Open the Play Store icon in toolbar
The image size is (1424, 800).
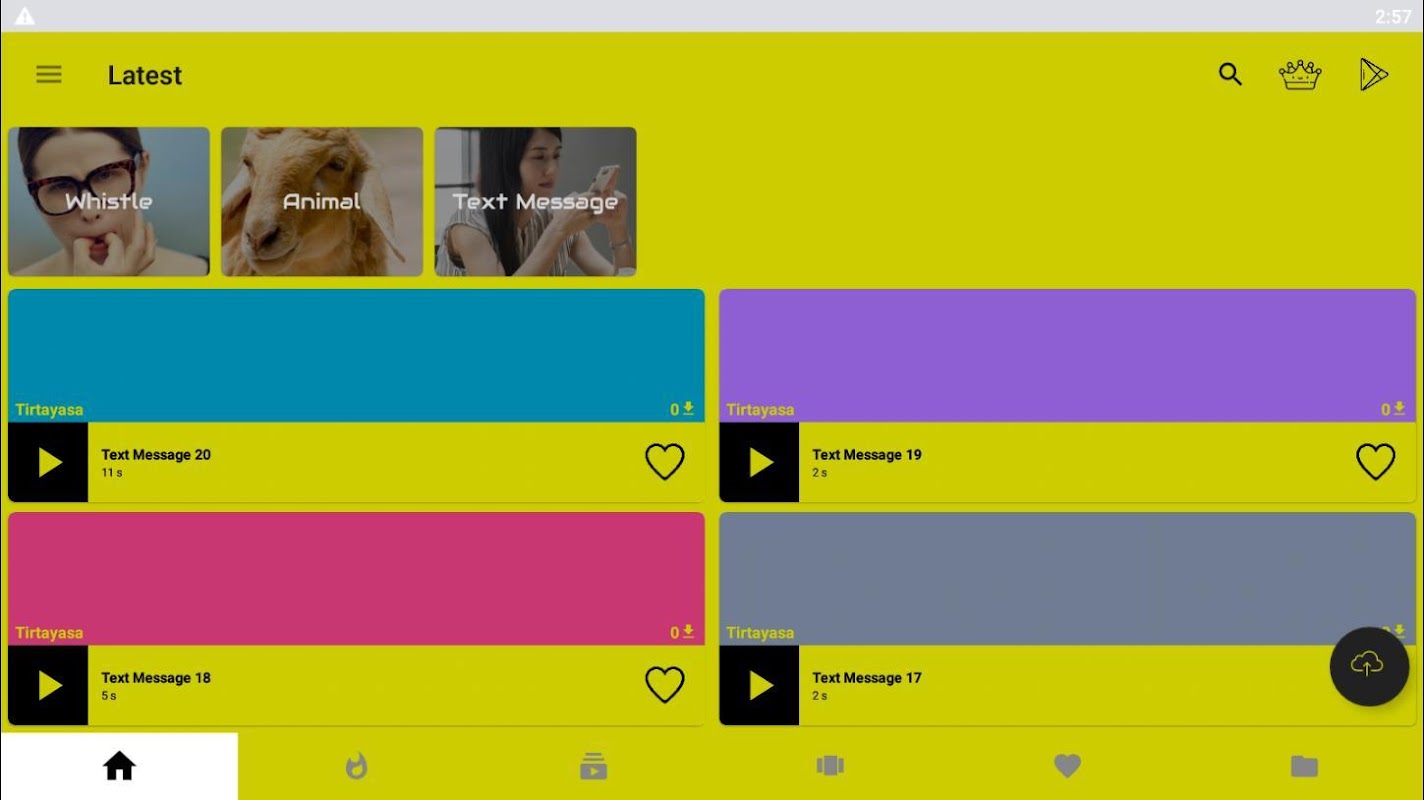(1373, 75)
